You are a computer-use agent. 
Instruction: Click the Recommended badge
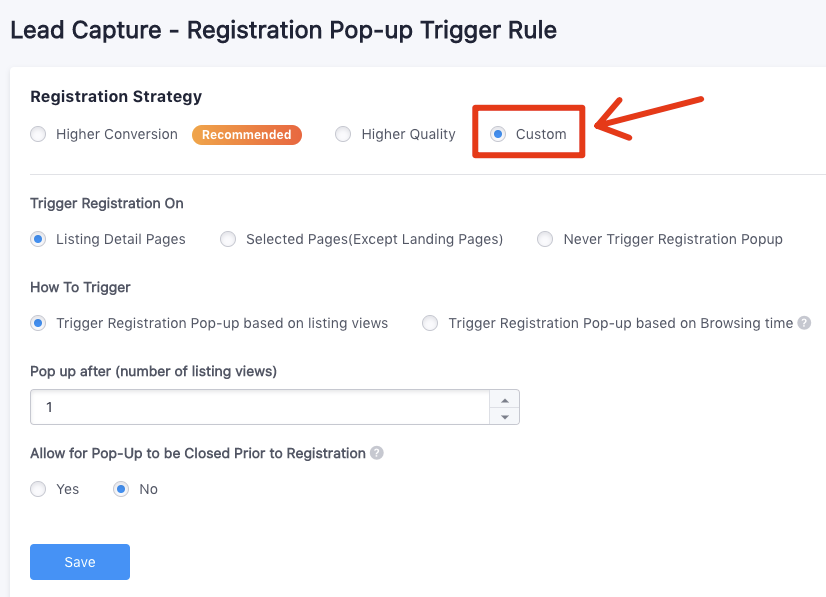[246, 133]
